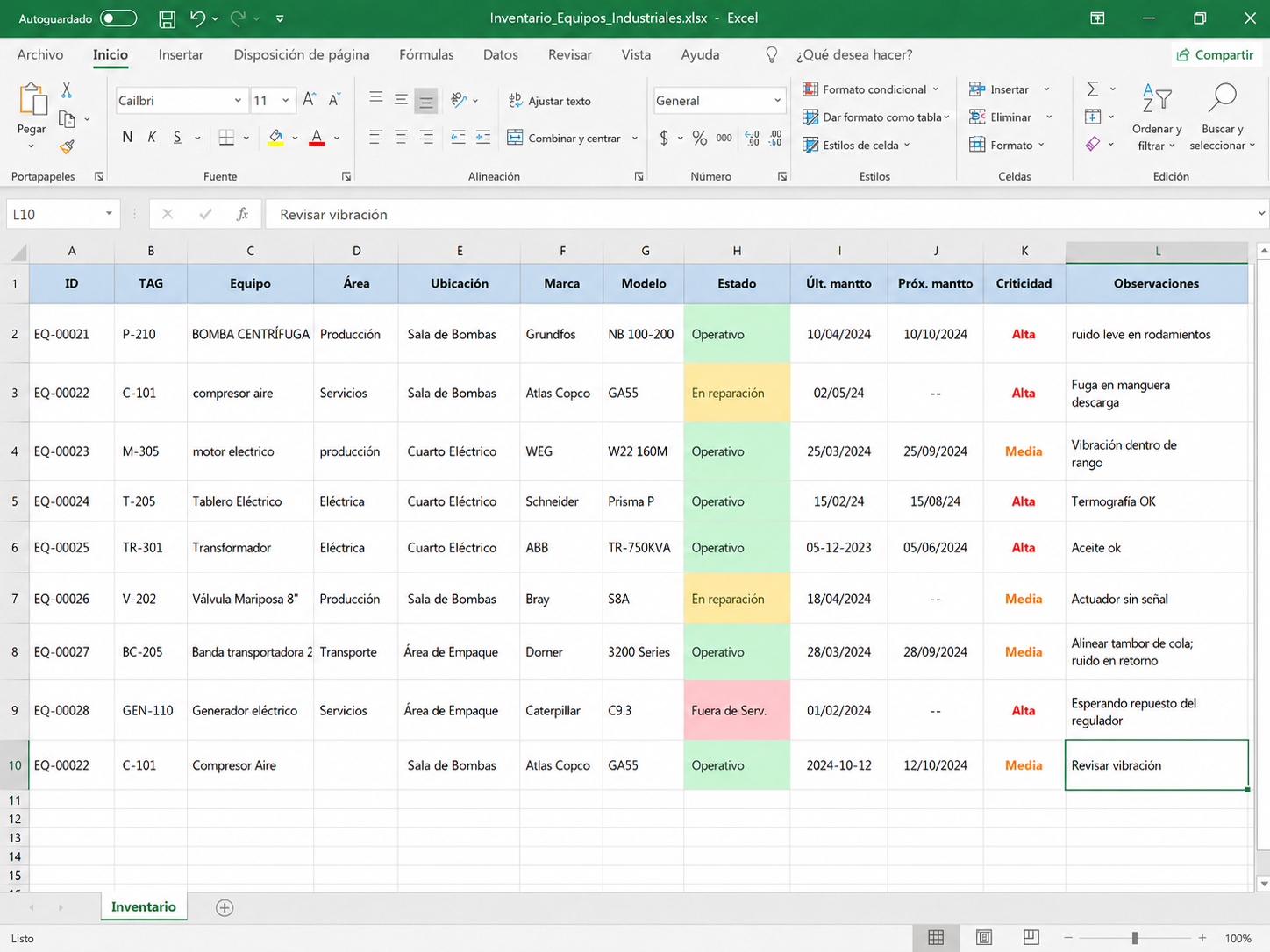The height and width of the screenshot is (952, 1270).
Task: Click the Pegar clipboard icon
Action: 32,100
